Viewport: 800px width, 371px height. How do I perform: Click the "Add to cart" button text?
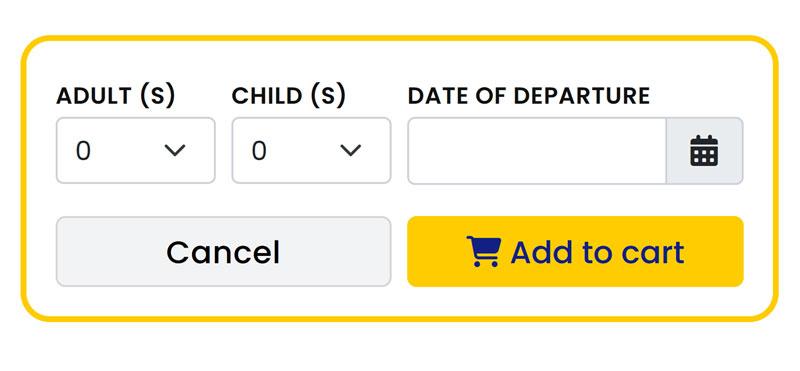click(x=597, y=252)
